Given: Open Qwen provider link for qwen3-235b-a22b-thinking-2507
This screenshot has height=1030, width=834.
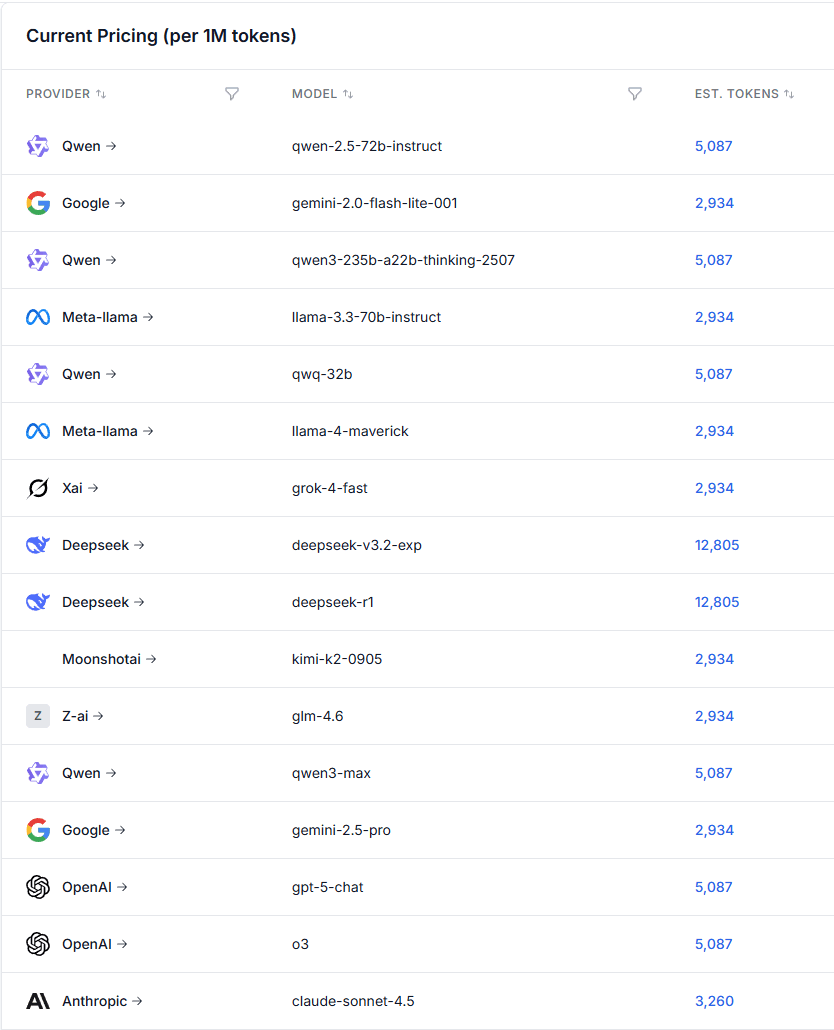Looking at the screenshot, I should [x=89, y=260].
